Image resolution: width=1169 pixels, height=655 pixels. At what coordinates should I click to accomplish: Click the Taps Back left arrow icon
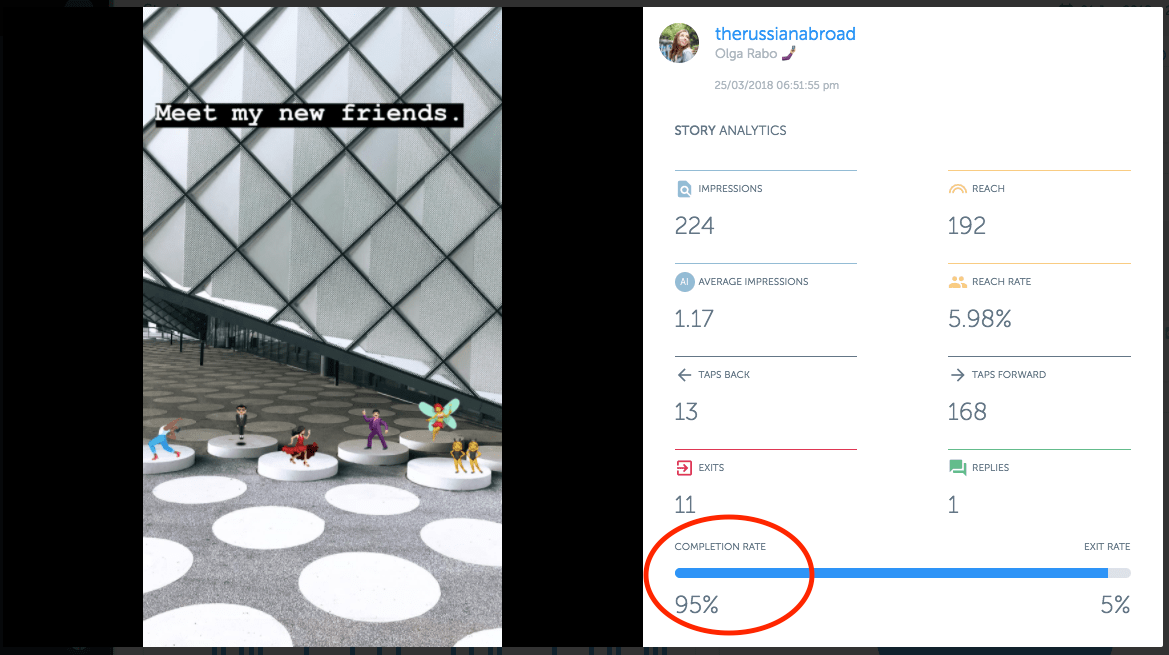point(684,375)
